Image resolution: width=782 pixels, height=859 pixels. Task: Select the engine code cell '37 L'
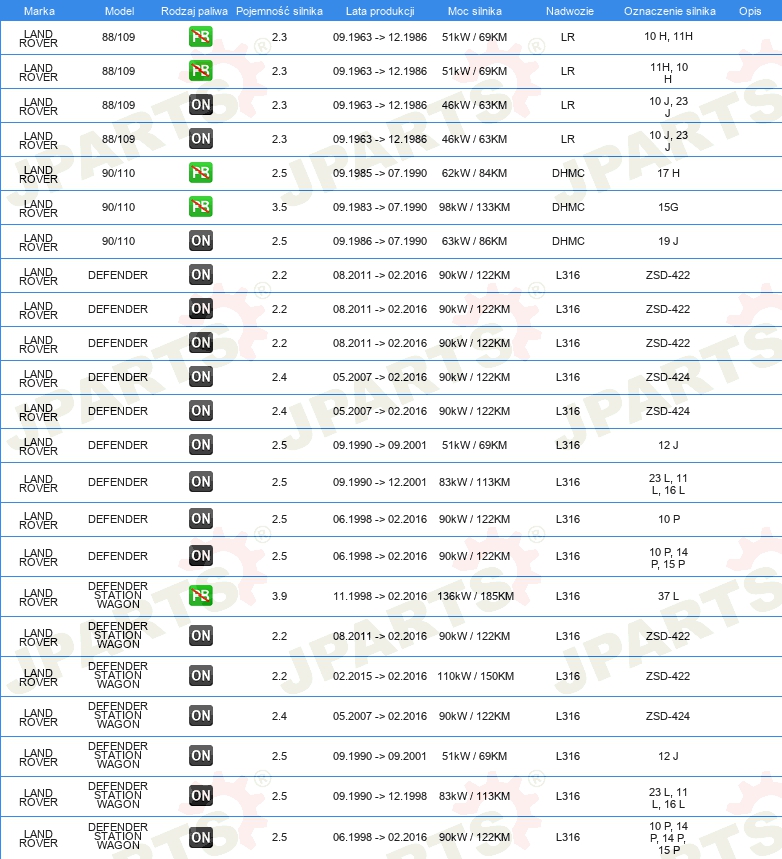(668, 596)
